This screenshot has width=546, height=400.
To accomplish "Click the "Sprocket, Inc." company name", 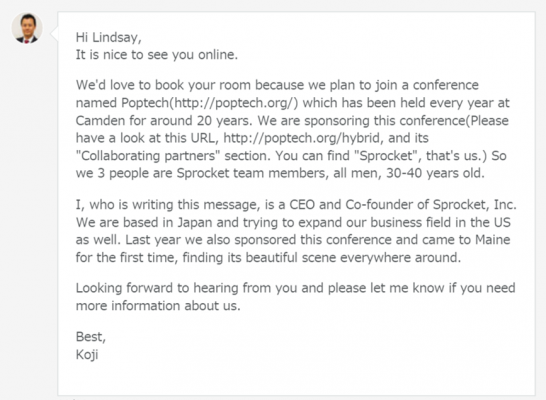I will (475, 204).
